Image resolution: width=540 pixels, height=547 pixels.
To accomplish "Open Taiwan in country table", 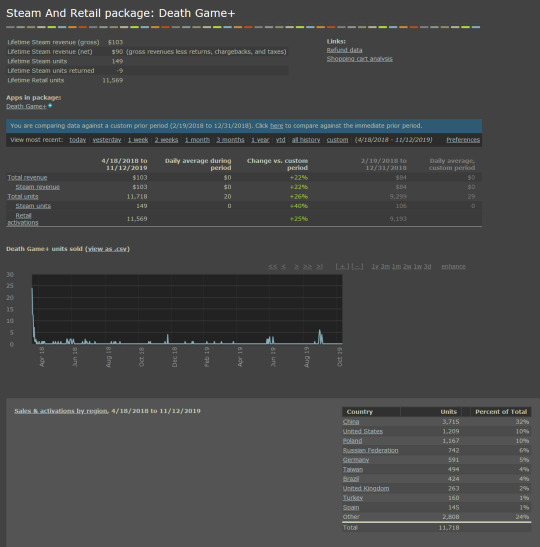I will [x=353, y=470].
